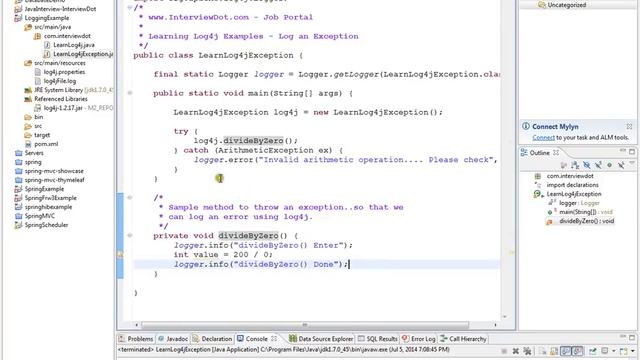
Task: Open Outline view menu triangle
Action: pyautogui.click(x=632, y=163)
